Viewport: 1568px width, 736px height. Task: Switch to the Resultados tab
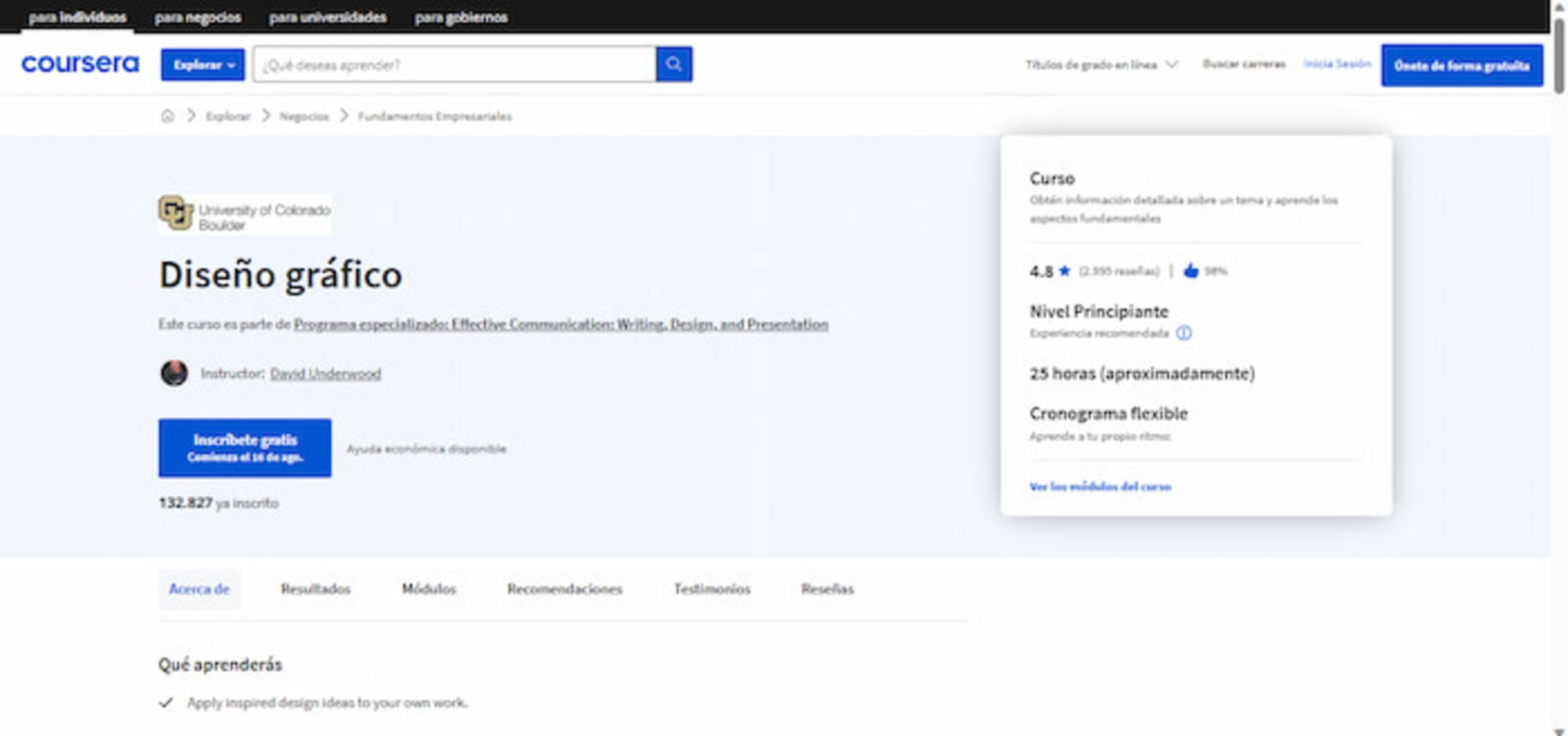pos(316,589)
